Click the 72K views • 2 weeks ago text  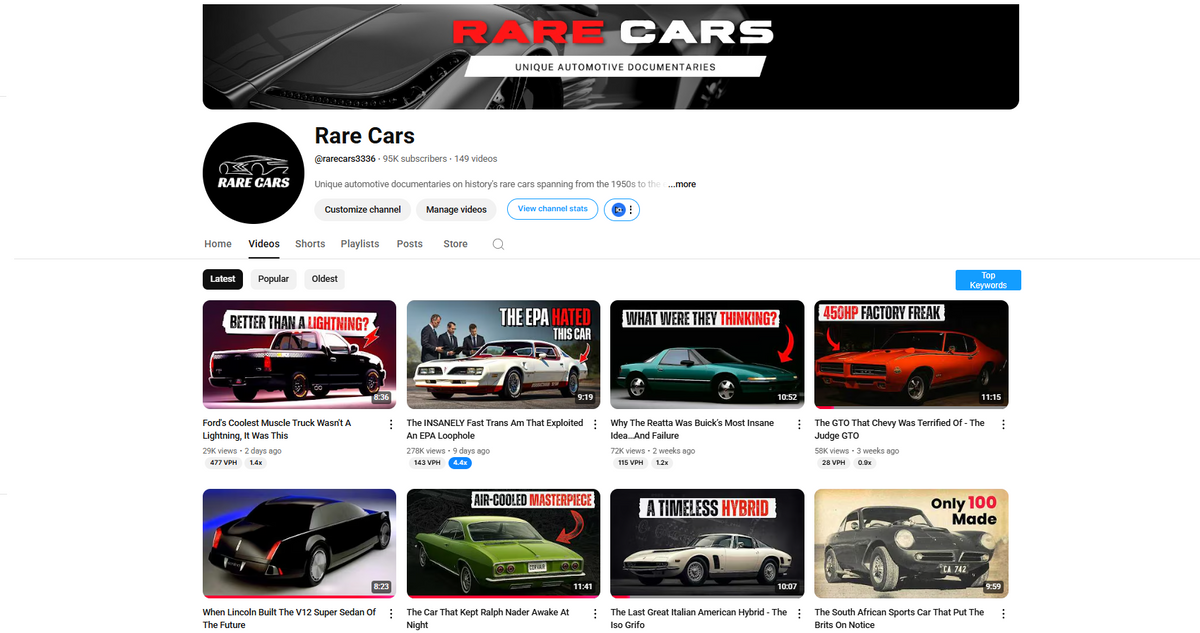(653, 451)
